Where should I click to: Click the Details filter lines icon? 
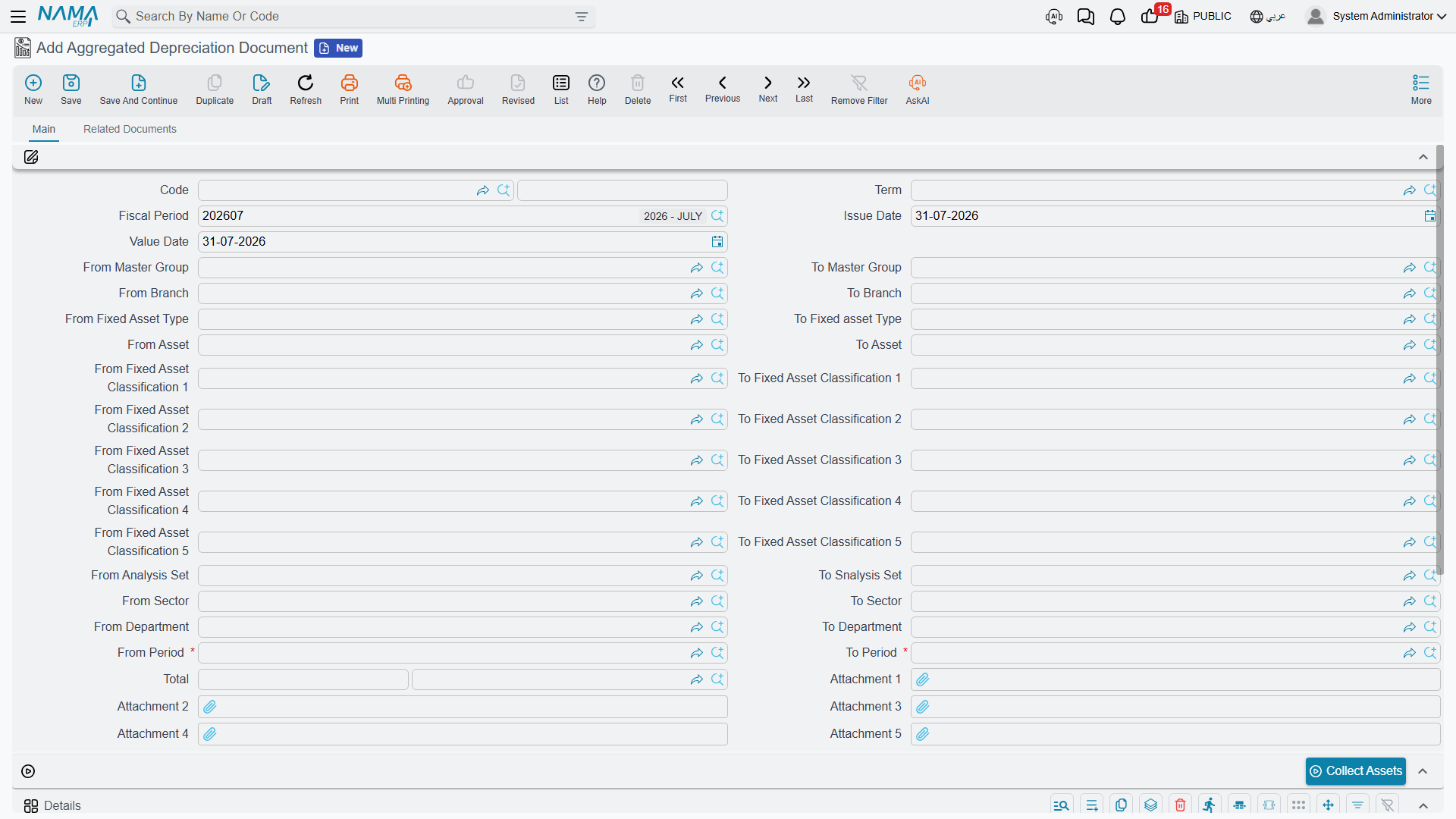click(x=1357, y=805)
